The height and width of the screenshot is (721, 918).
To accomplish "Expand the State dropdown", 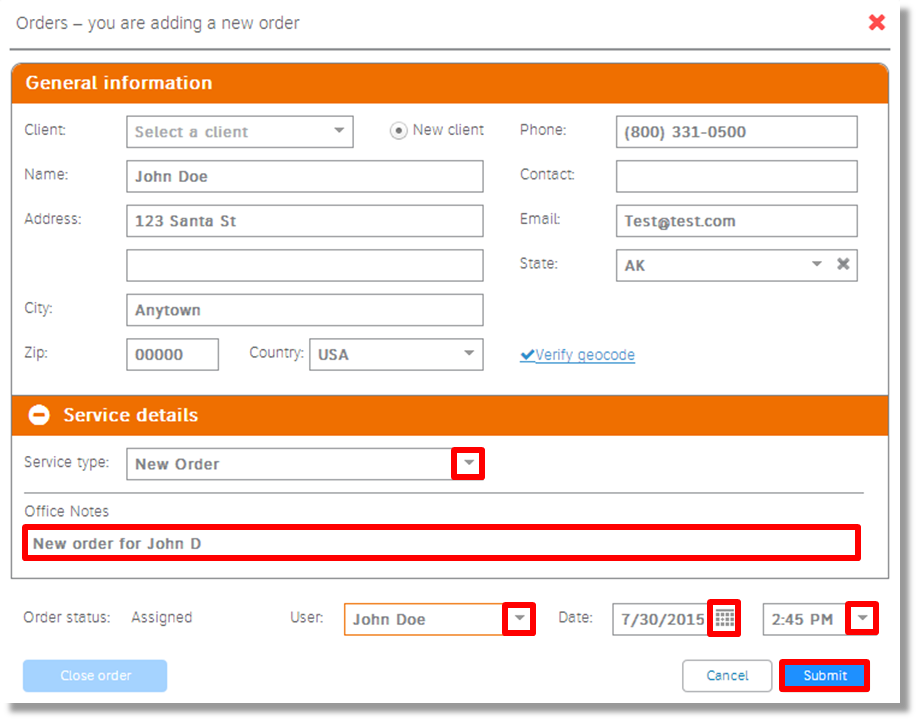I will click(817, 264).
